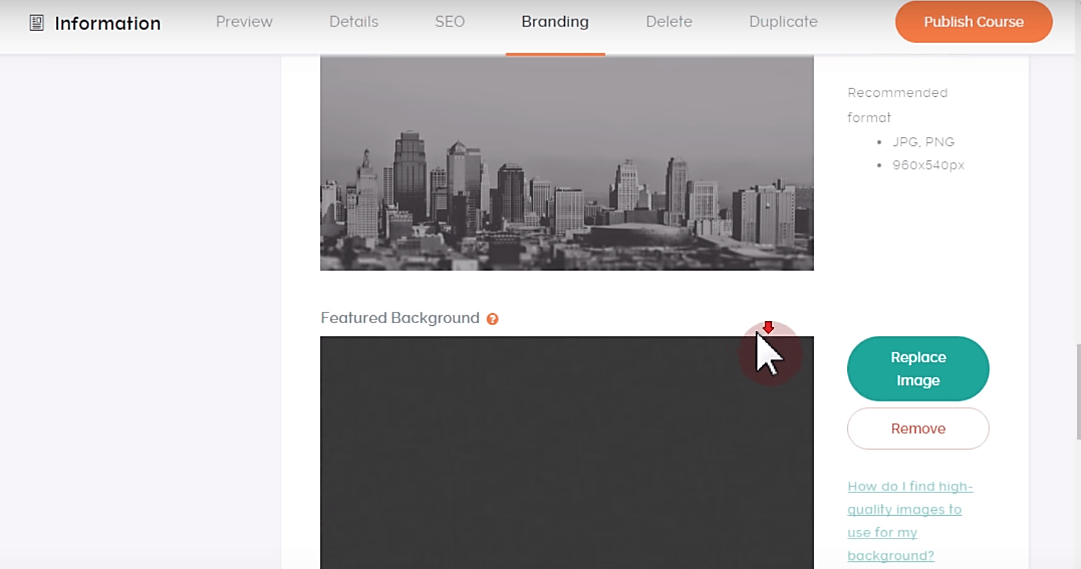The height and width of the screenshot is (569, 1081).
Task: Click the Featured Background label
Action: click(x=400, y=318)
